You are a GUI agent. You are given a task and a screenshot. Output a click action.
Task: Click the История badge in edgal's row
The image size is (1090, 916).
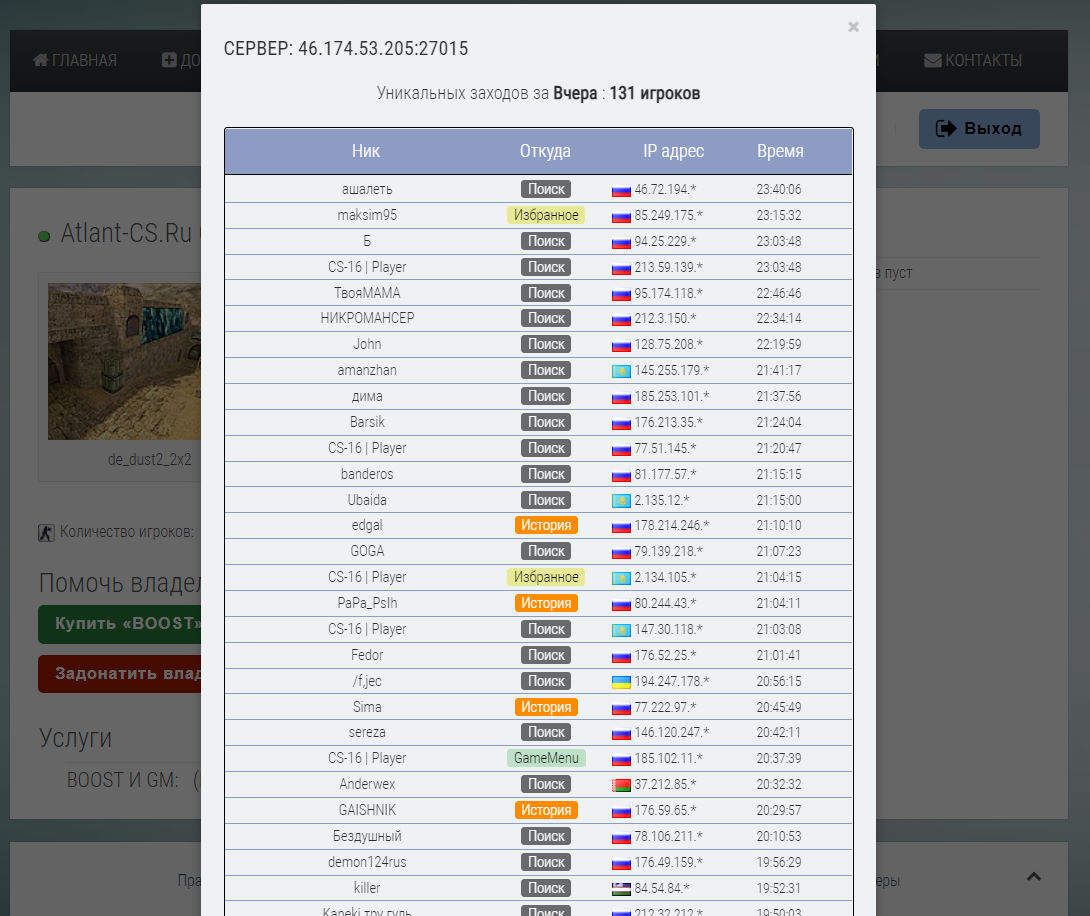click(546, 525)
